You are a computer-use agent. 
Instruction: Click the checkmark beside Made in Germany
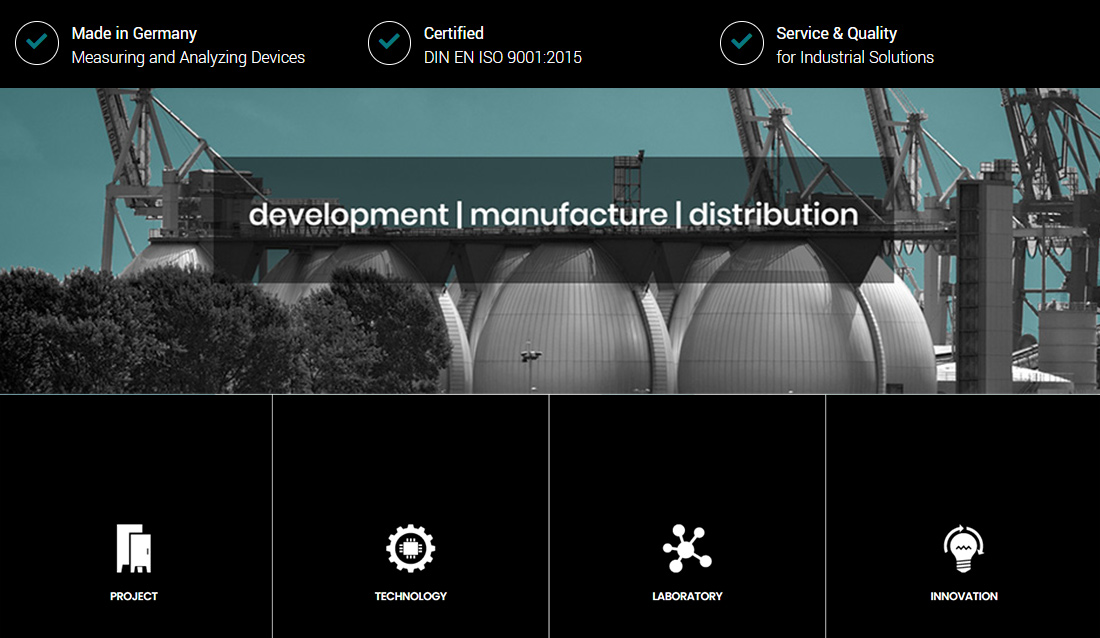(37, 43)
